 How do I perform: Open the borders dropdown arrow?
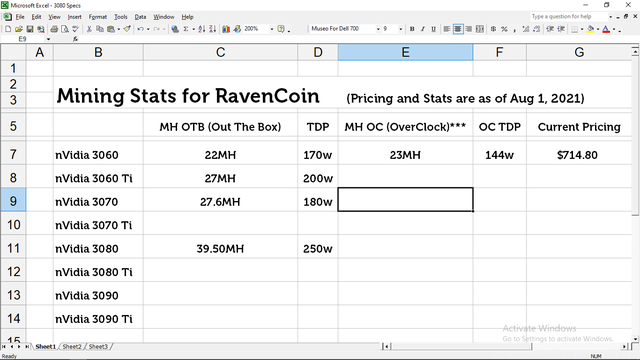[x=582, y=29]
